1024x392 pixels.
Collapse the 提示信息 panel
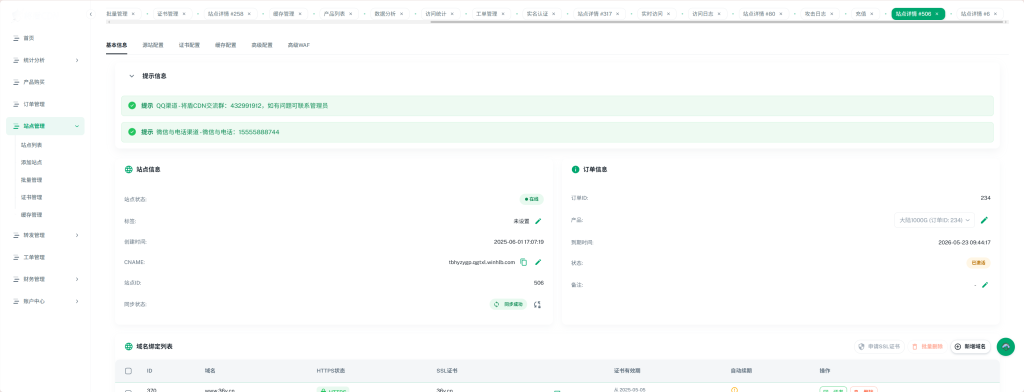coord(131,76)
